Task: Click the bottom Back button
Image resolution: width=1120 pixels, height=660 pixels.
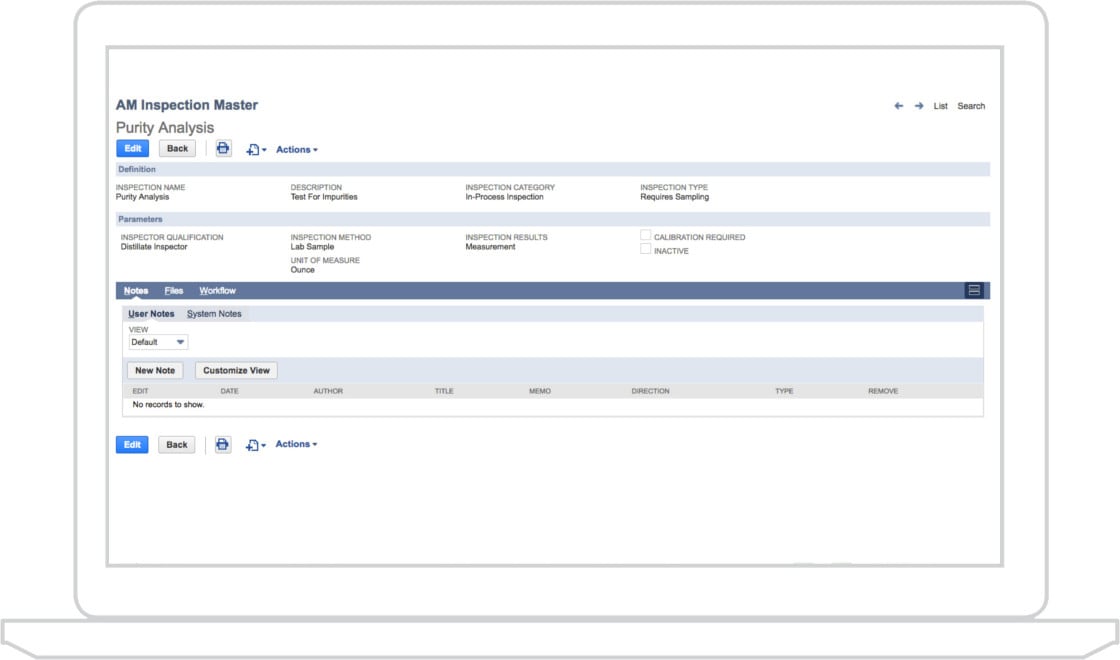Action: (176, 444)
